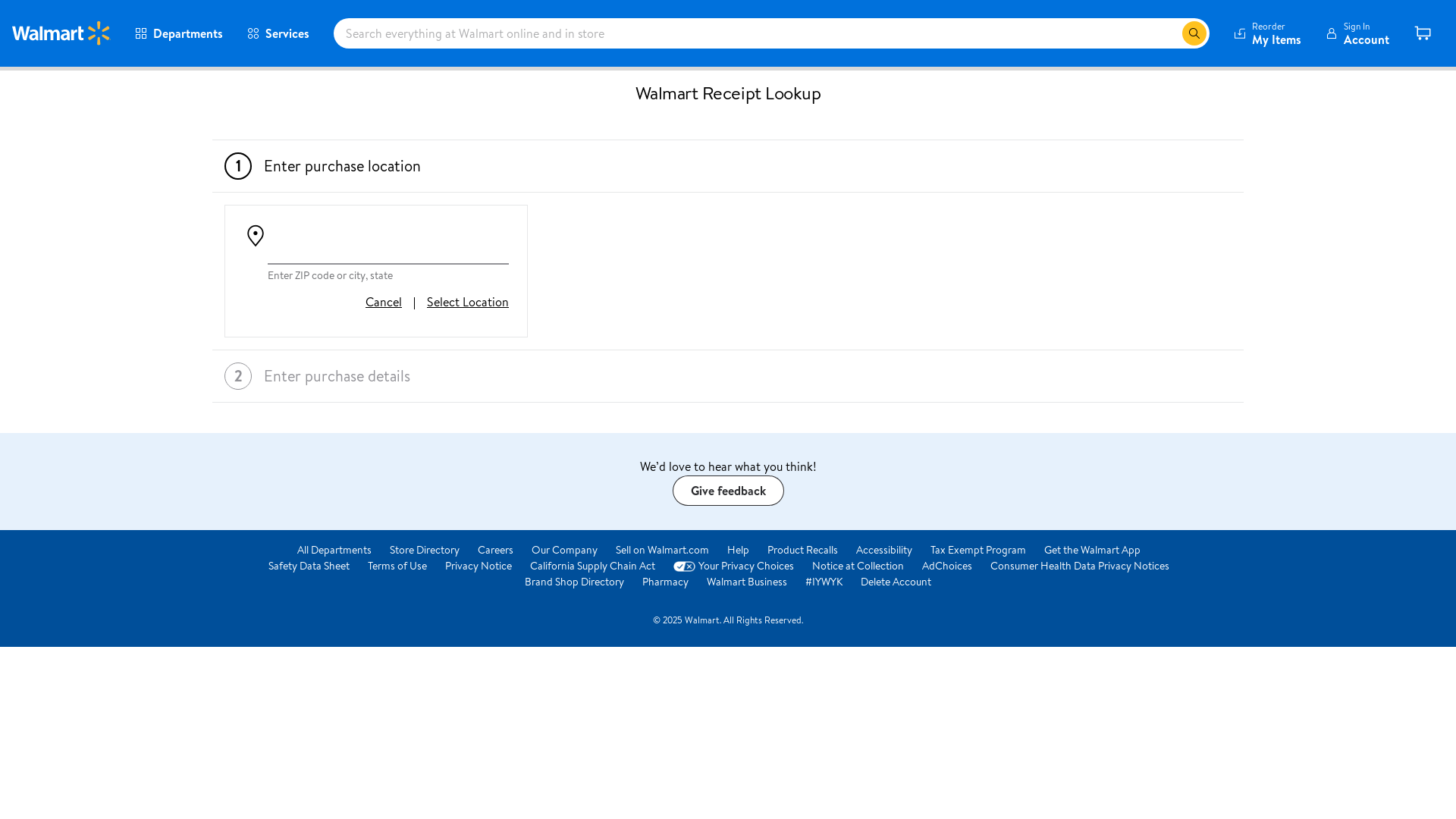The image size is (1456, 819).
Task: Open the Delete Account link
Action: (896, 582)
